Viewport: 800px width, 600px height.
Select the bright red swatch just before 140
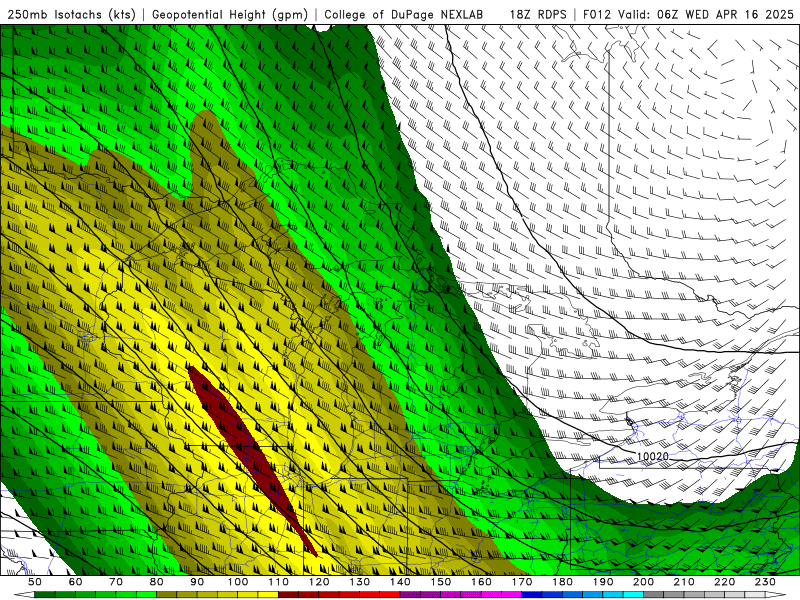click(390, 594)
